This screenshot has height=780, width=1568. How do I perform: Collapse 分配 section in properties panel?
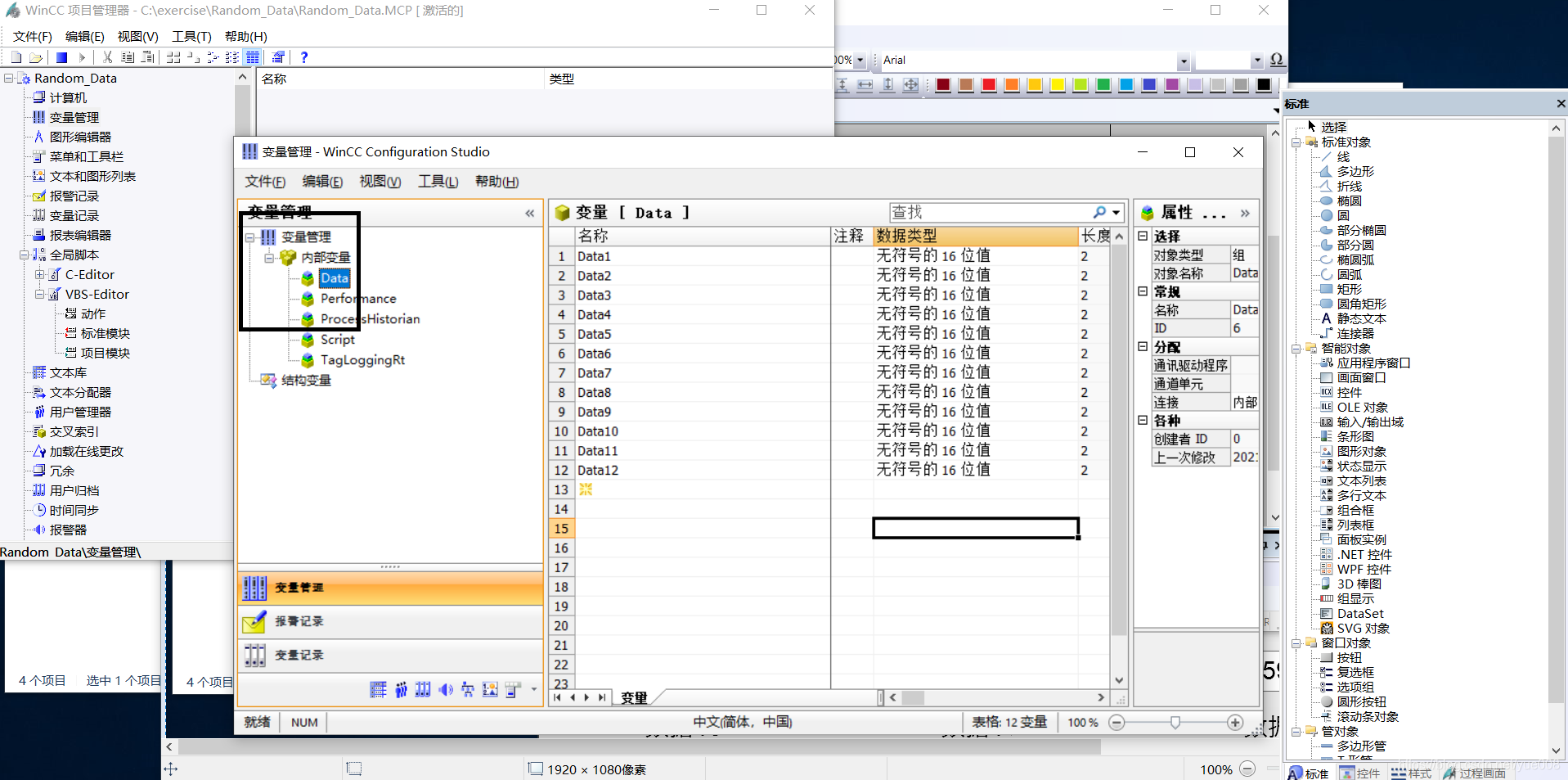click(x=1143, y=347)
